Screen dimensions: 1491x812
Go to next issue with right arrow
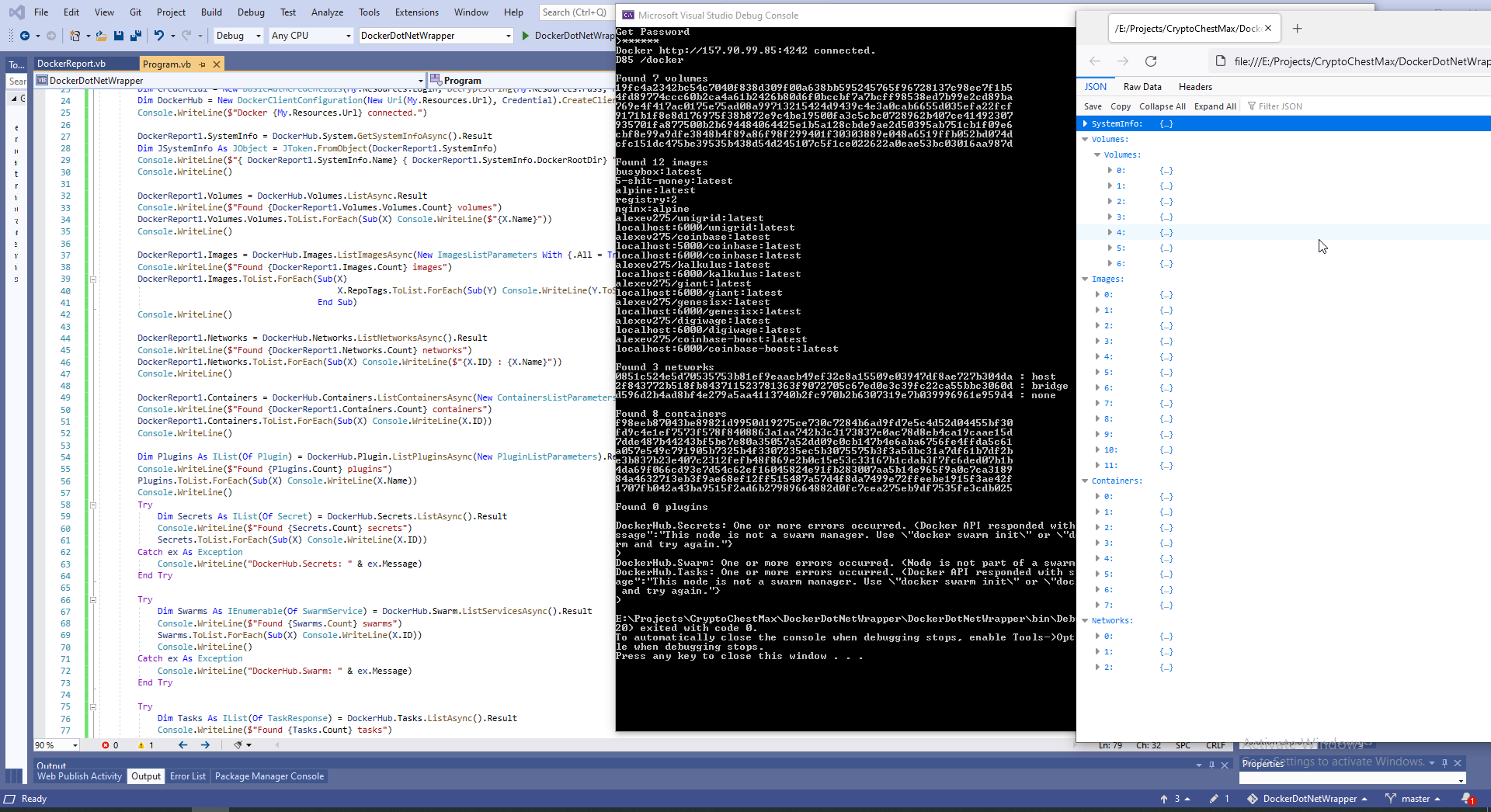coord(205,745)
